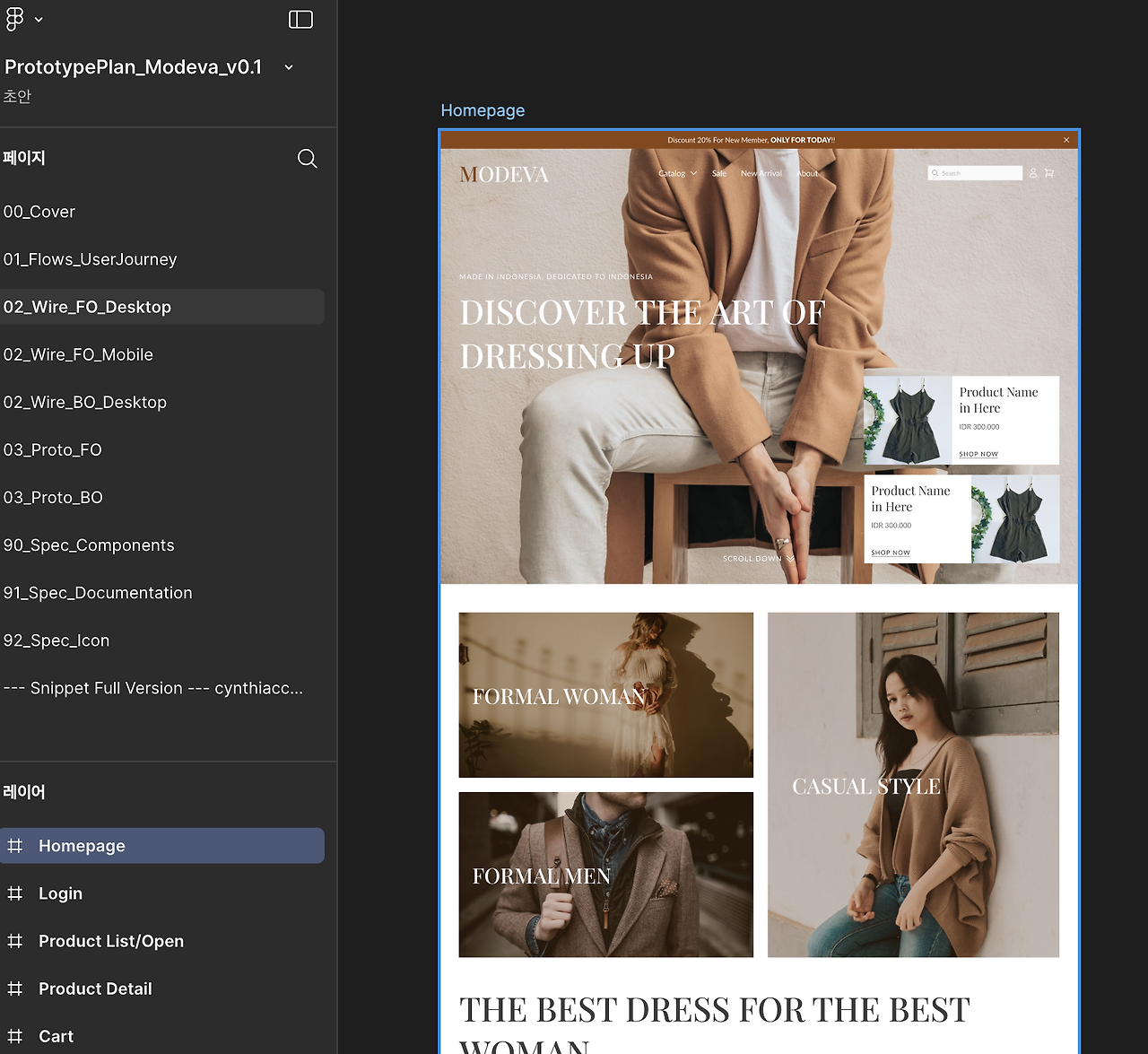Image resolution: width=1148 pixels, height=1054 pixels.
Task: Click SHOP NOW on the lower product card
Action: [x=891, y=553]
